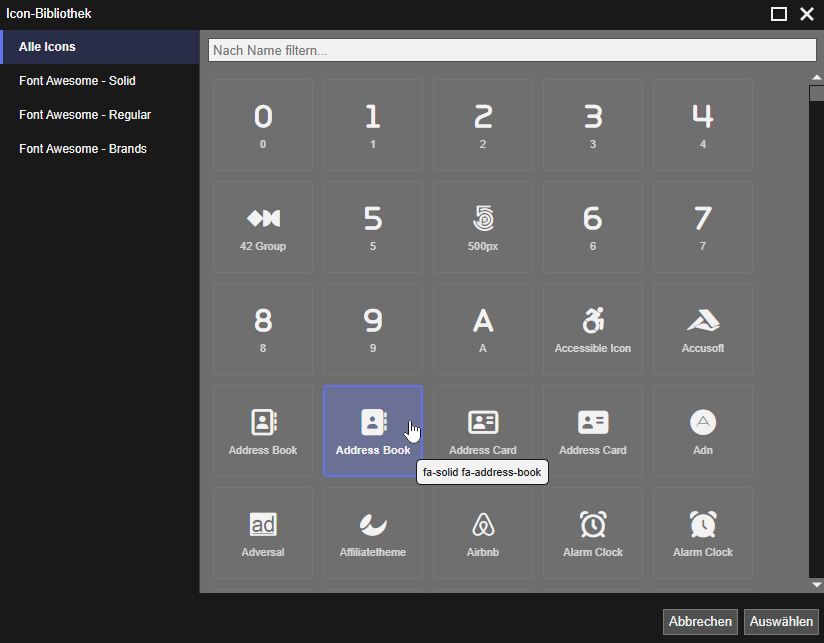This screenshot has width=824, height=643.
Task: Pick the digit 2 icon tile
Action: [x=483, y=125]
